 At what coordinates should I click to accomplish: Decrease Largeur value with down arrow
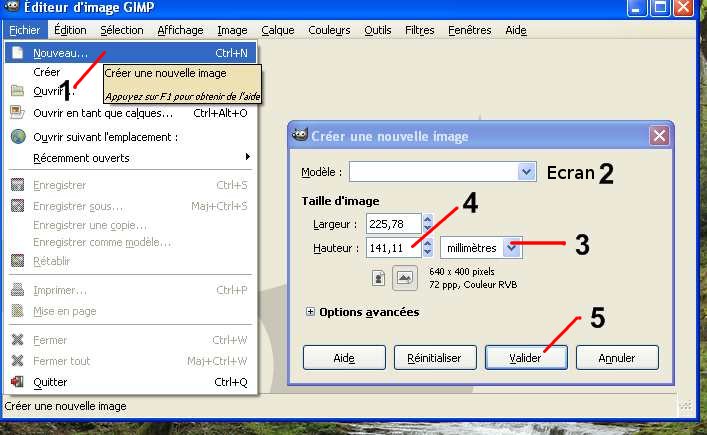[427, 228]
